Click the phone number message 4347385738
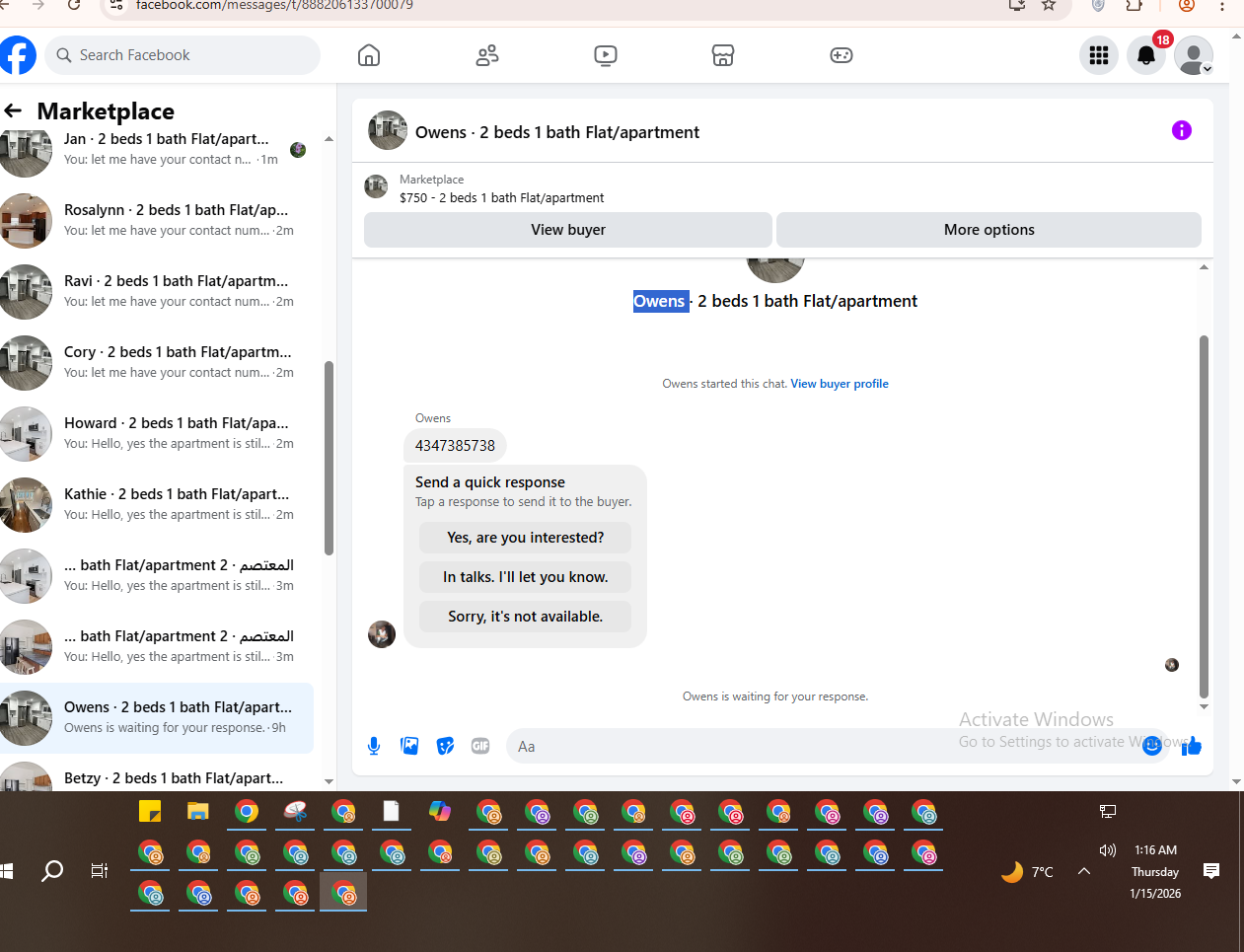This screenshot has width=1244, height=952. tap(455, 446)
